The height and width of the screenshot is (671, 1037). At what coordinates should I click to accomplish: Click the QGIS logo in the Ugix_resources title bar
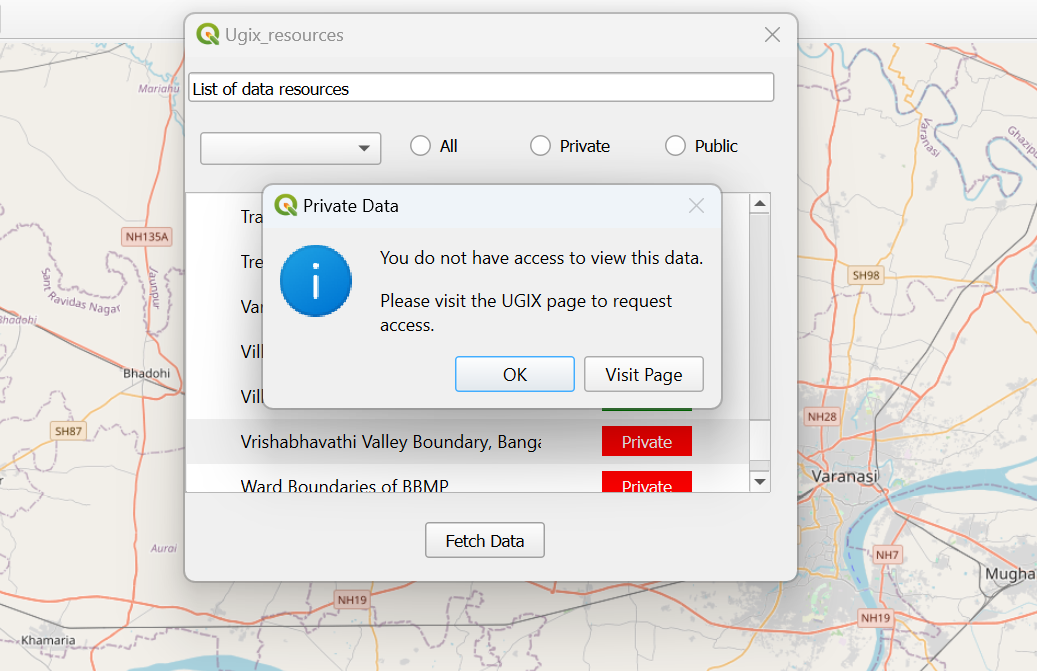click(x=208, y=34)
